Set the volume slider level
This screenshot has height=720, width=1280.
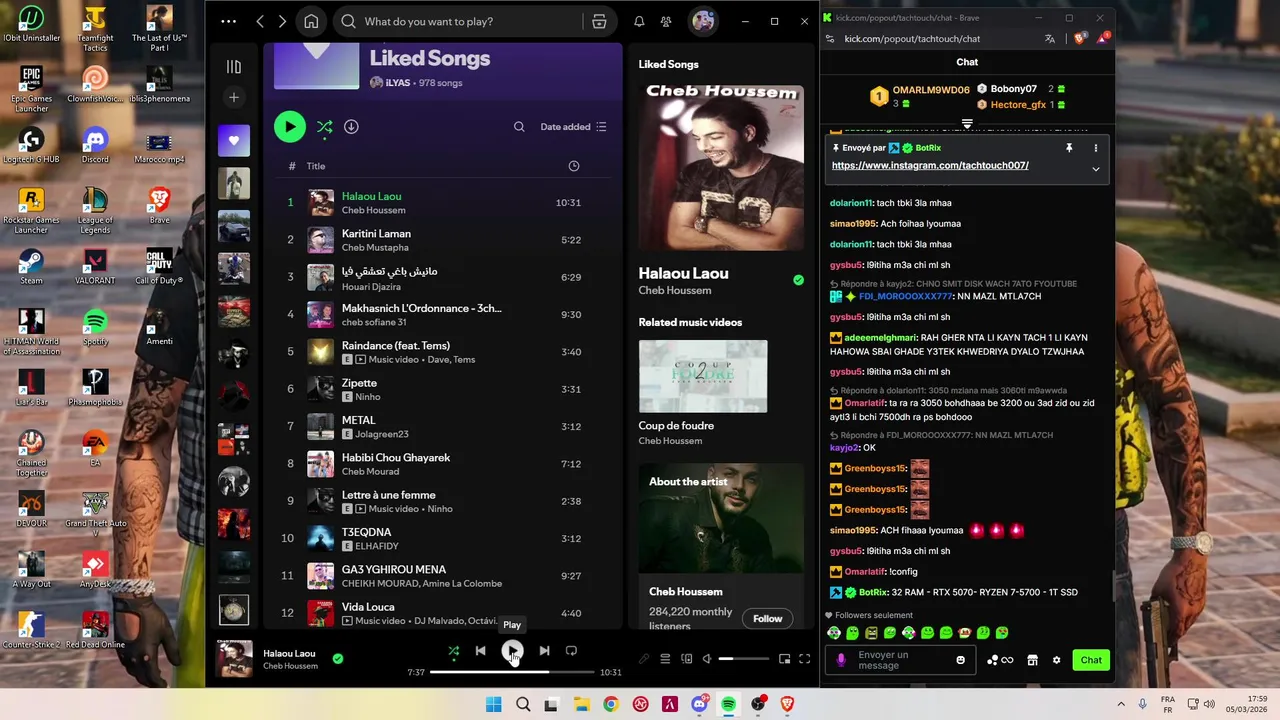point(744,659)
